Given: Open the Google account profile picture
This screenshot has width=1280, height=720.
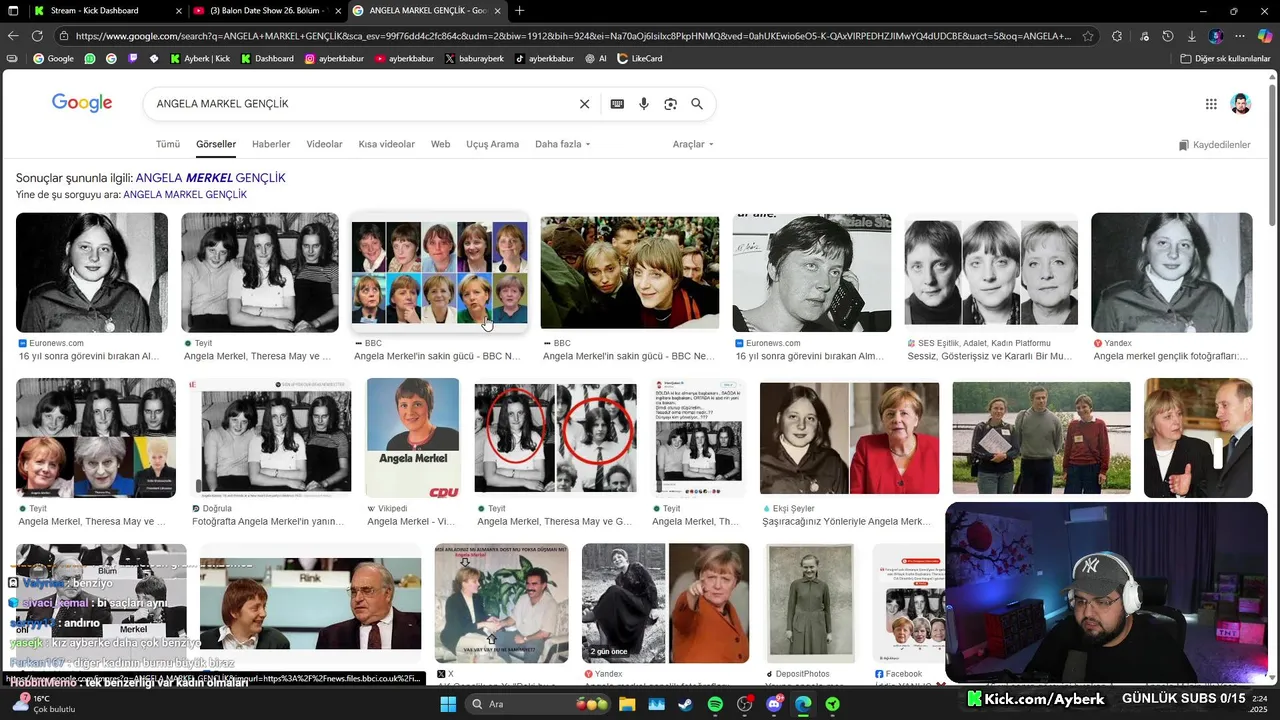Looking at the screenshot, I should pos(1240,104).
